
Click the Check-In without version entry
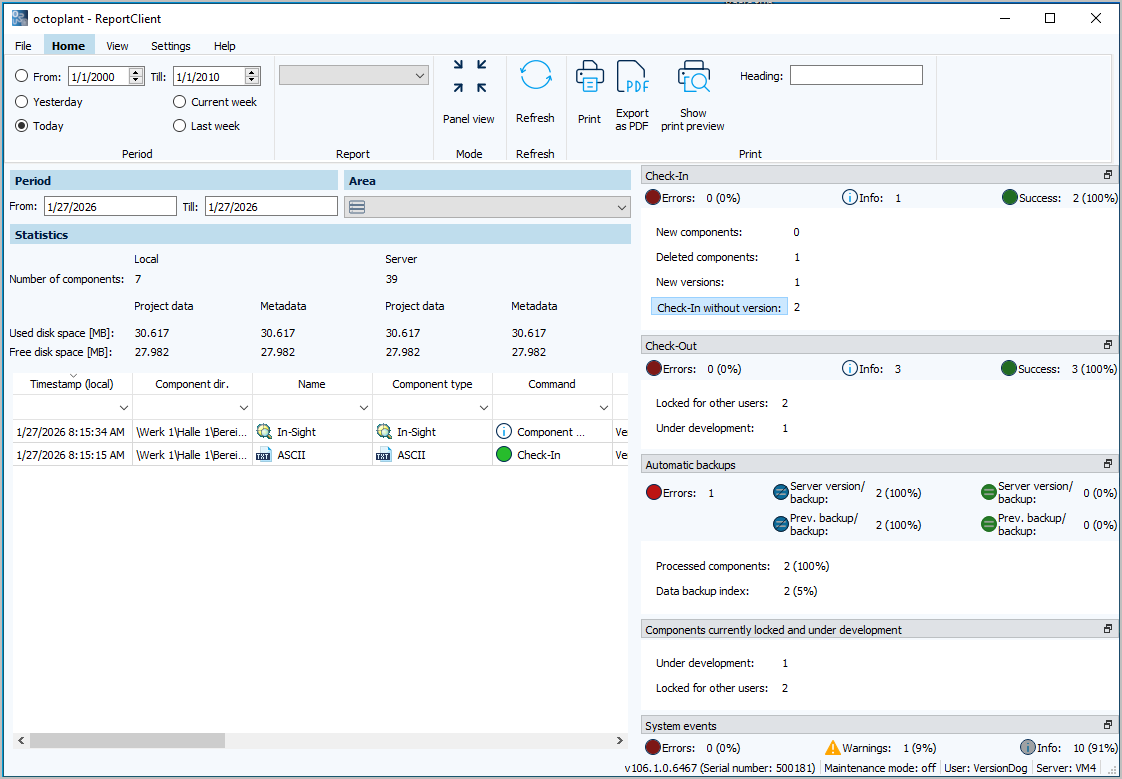(x=719, y=307)
